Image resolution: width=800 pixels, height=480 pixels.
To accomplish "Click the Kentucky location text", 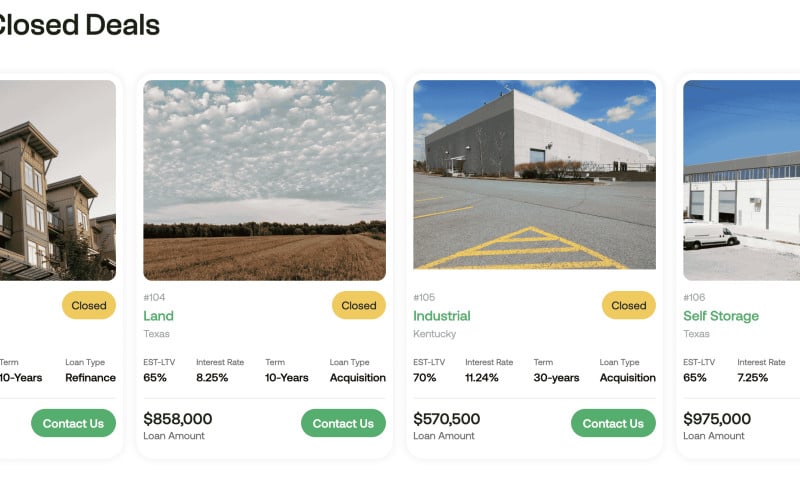I will tap(435, 334).
